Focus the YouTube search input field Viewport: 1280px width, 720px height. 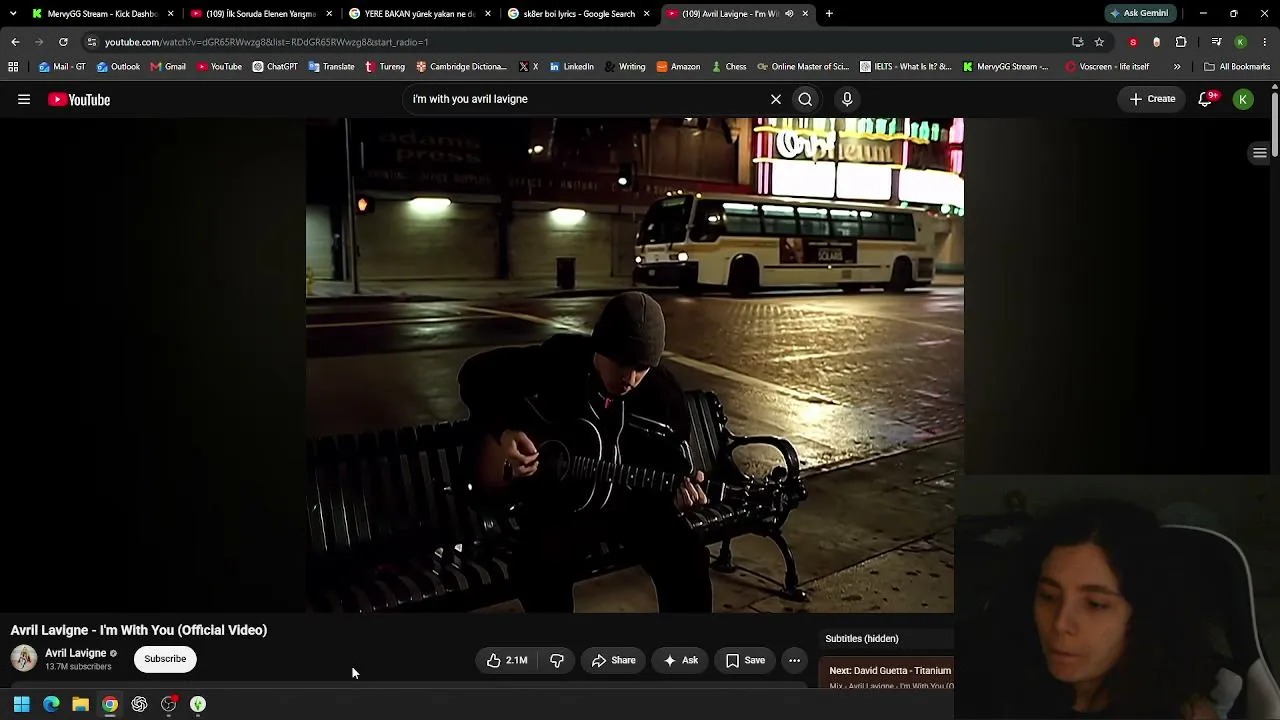pyautogui.click(x=585, y=99)
